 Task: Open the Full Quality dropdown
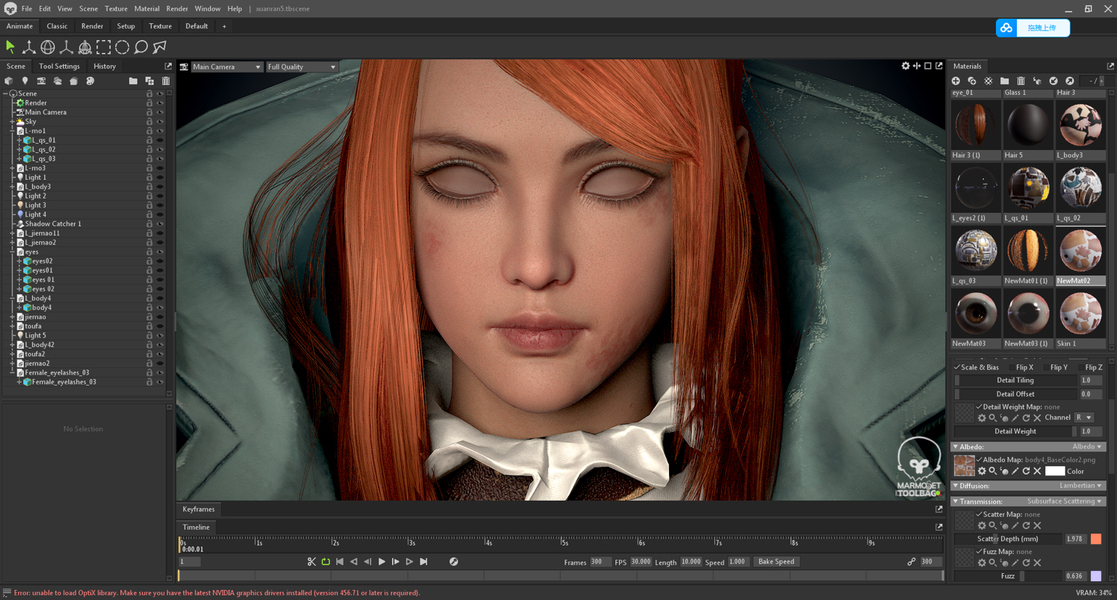point(301,67)
